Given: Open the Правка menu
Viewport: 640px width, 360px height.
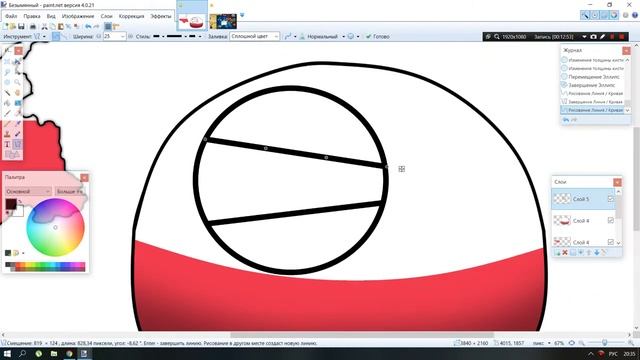Looking at the screenshot, I should [31, 16].
